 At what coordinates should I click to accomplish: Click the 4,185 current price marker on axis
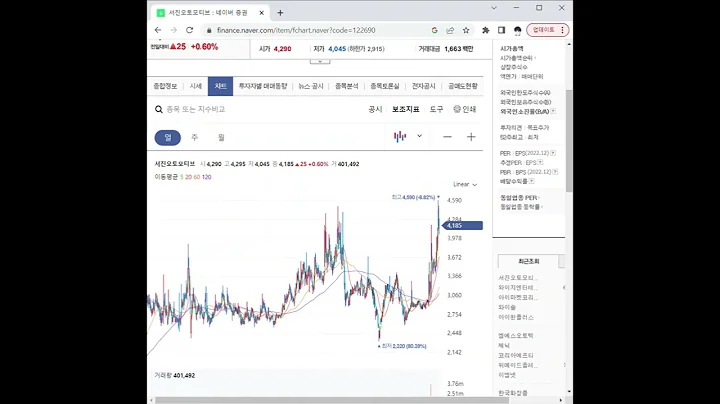[462, 225]
